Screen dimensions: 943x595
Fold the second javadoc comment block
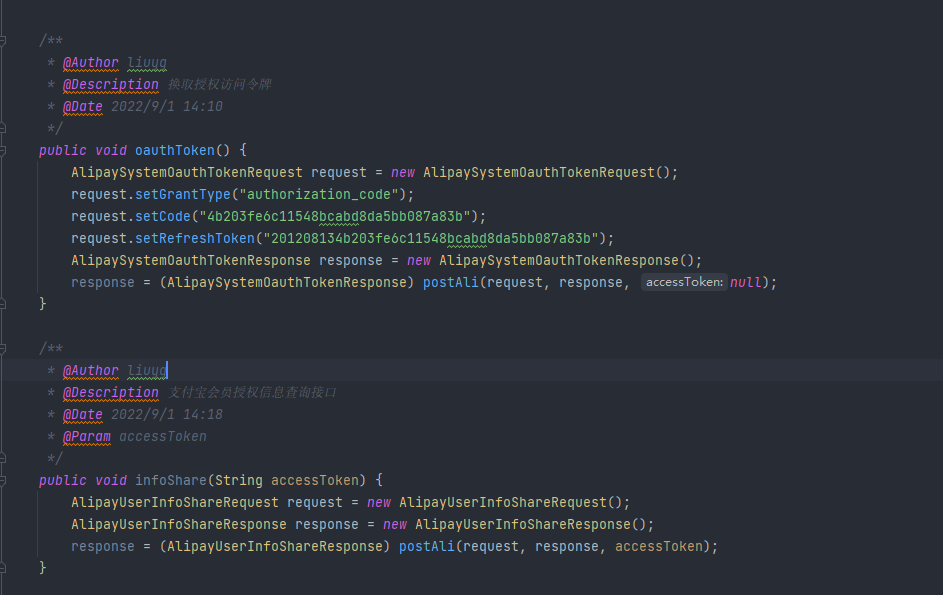pyautogui.click(x=3, y=348)
